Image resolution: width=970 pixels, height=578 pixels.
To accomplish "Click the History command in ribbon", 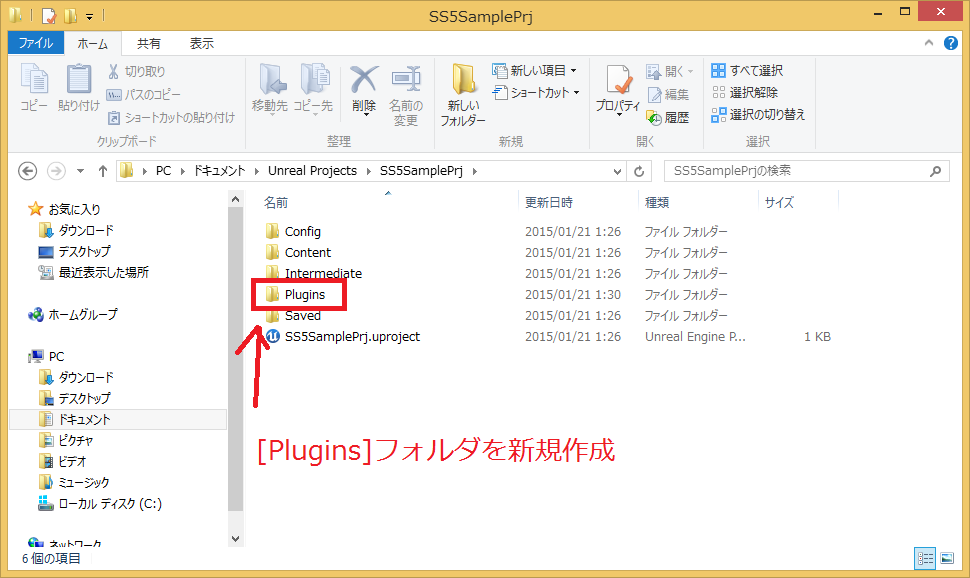I will (668, 118).
